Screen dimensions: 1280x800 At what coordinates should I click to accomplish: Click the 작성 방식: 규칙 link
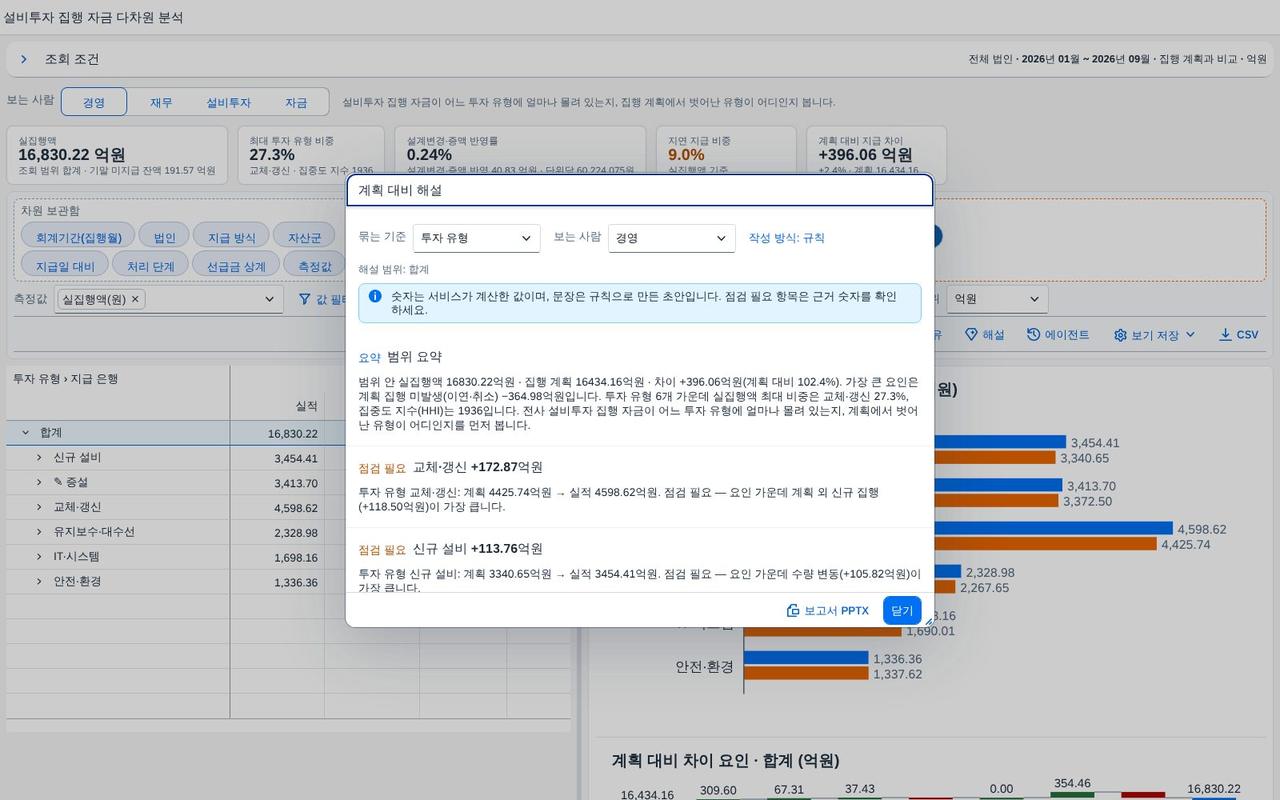pyautogui.click(x=787, y=238)
